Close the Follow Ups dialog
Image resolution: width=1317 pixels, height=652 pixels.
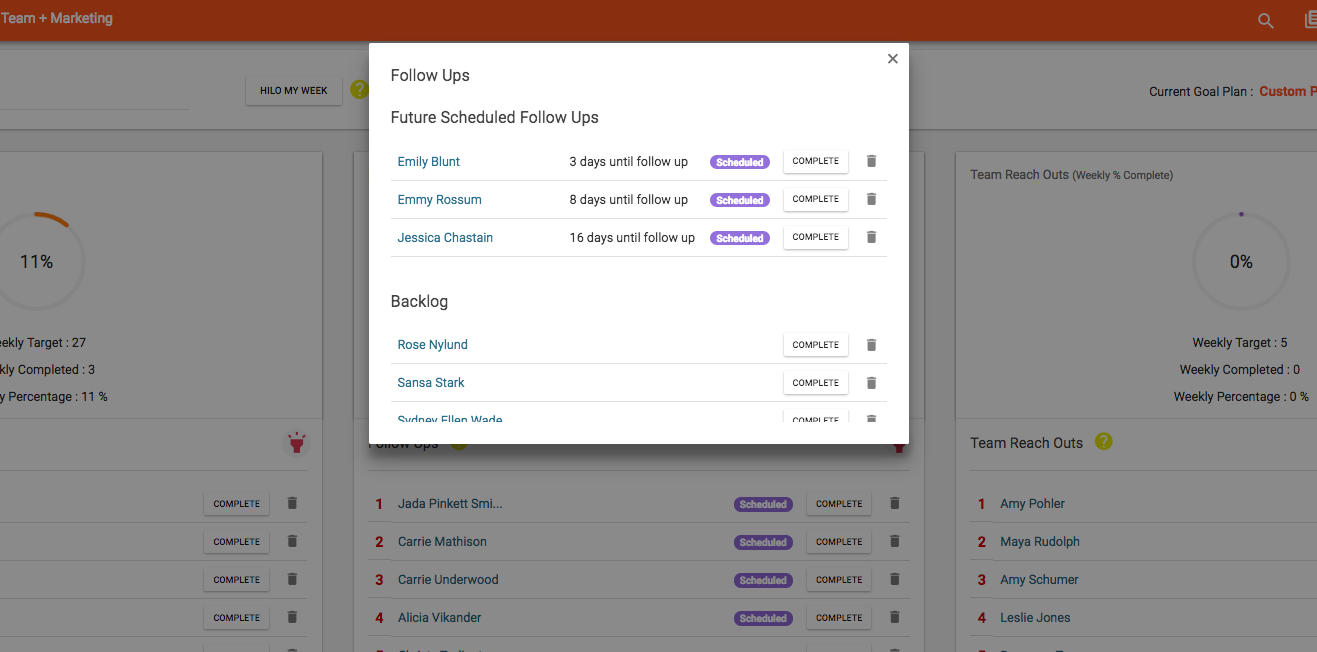click(x=892, y=59)
